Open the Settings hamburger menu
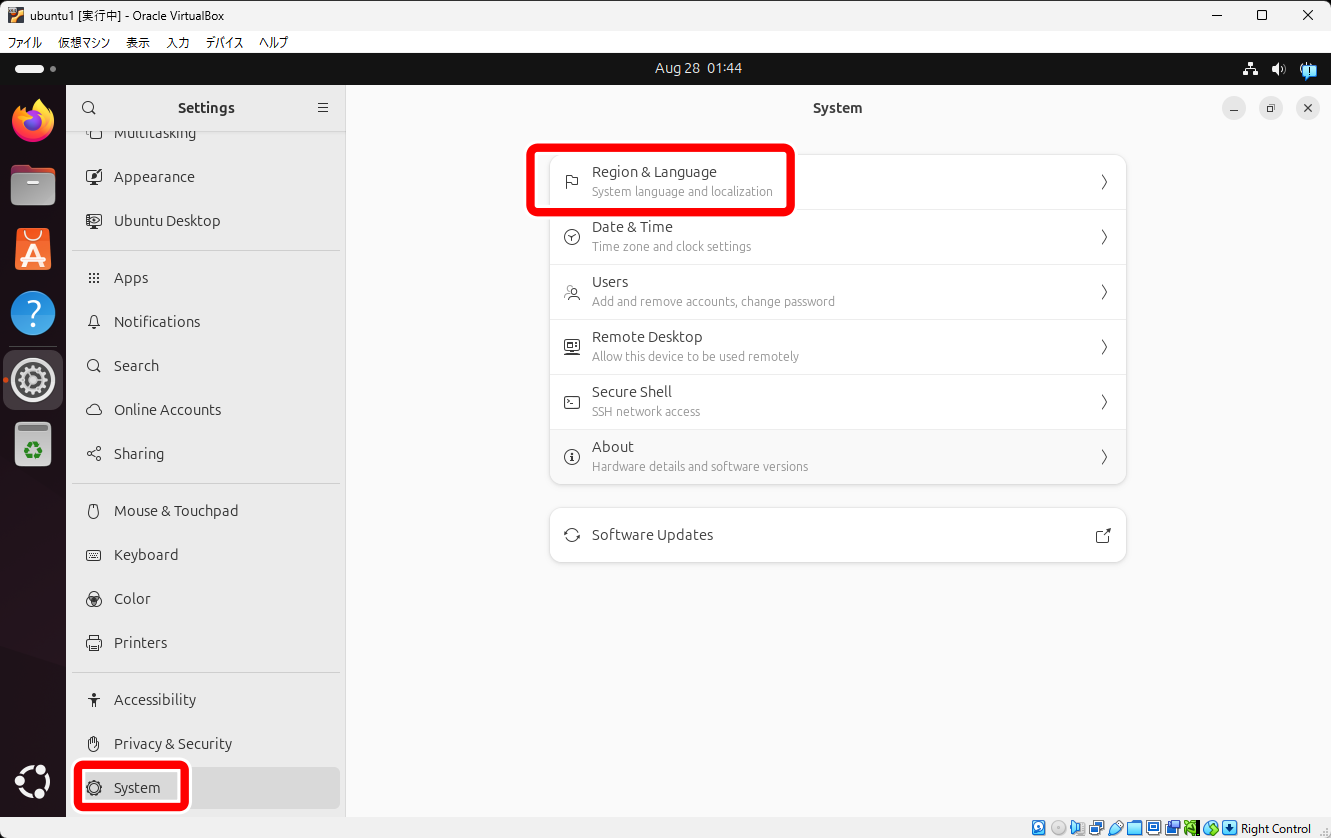Image resolution: width=1331 pixels, height=838 pixels. pyautogui.click(x=323, y=108)
